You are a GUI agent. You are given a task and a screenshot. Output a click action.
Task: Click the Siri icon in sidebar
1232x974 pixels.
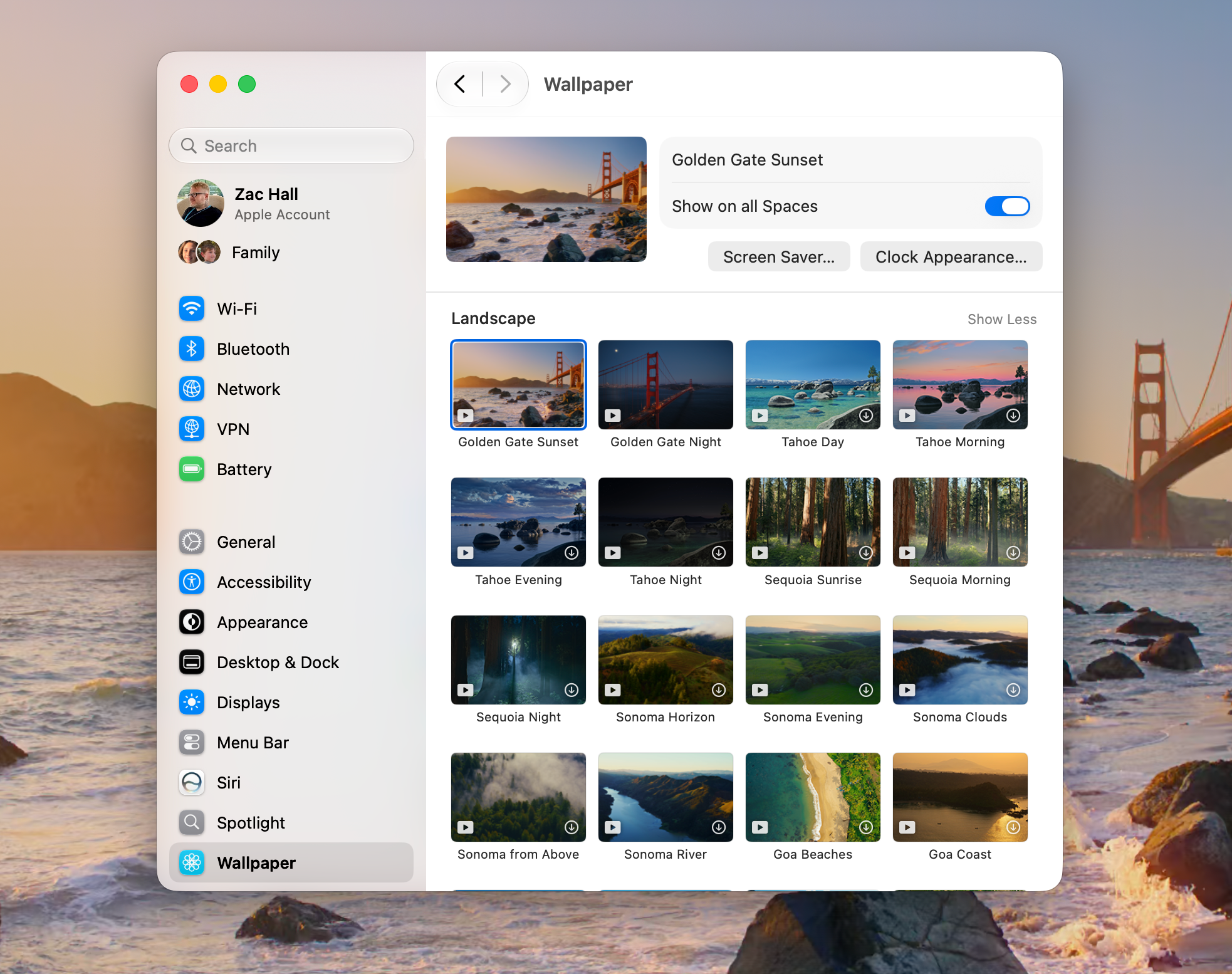[192, 782]
